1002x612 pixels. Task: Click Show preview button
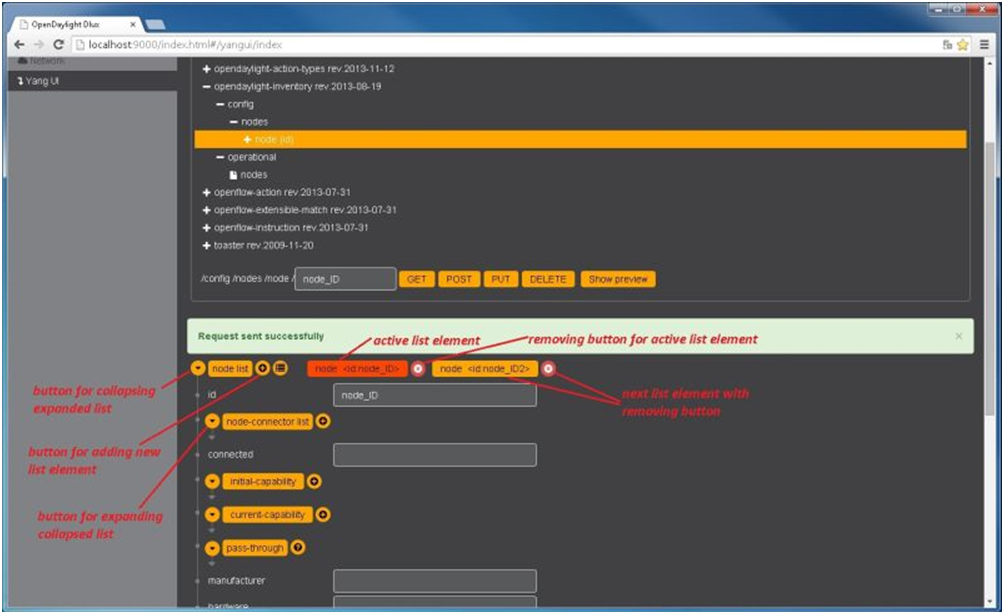618,279
